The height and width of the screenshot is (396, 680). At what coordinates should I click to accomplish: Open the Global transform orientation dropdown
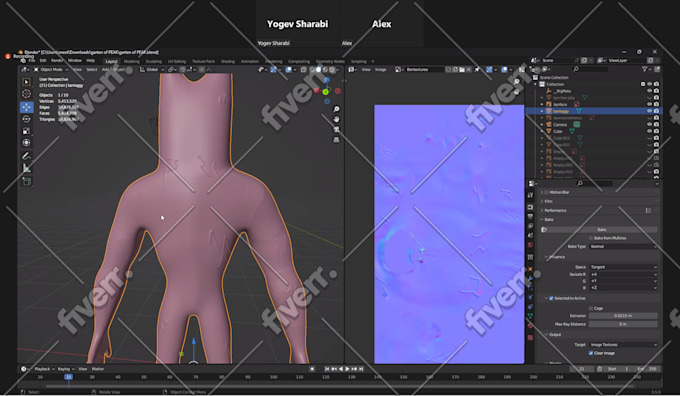152,69
